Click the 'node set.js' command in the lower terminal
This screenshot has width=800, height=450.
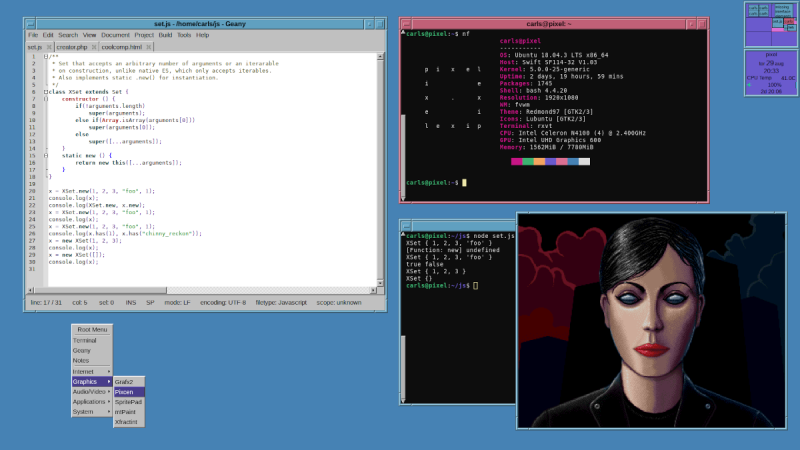(493, 236)
